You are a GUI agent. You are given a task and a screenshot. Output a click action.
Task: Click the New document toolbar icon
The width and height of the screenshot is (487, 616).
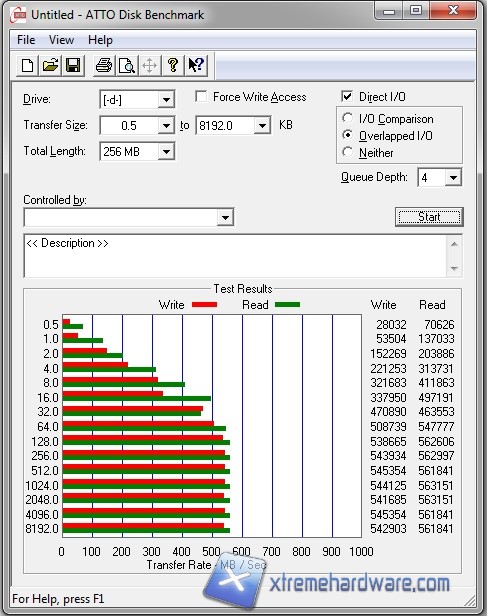tap(27, 65)
